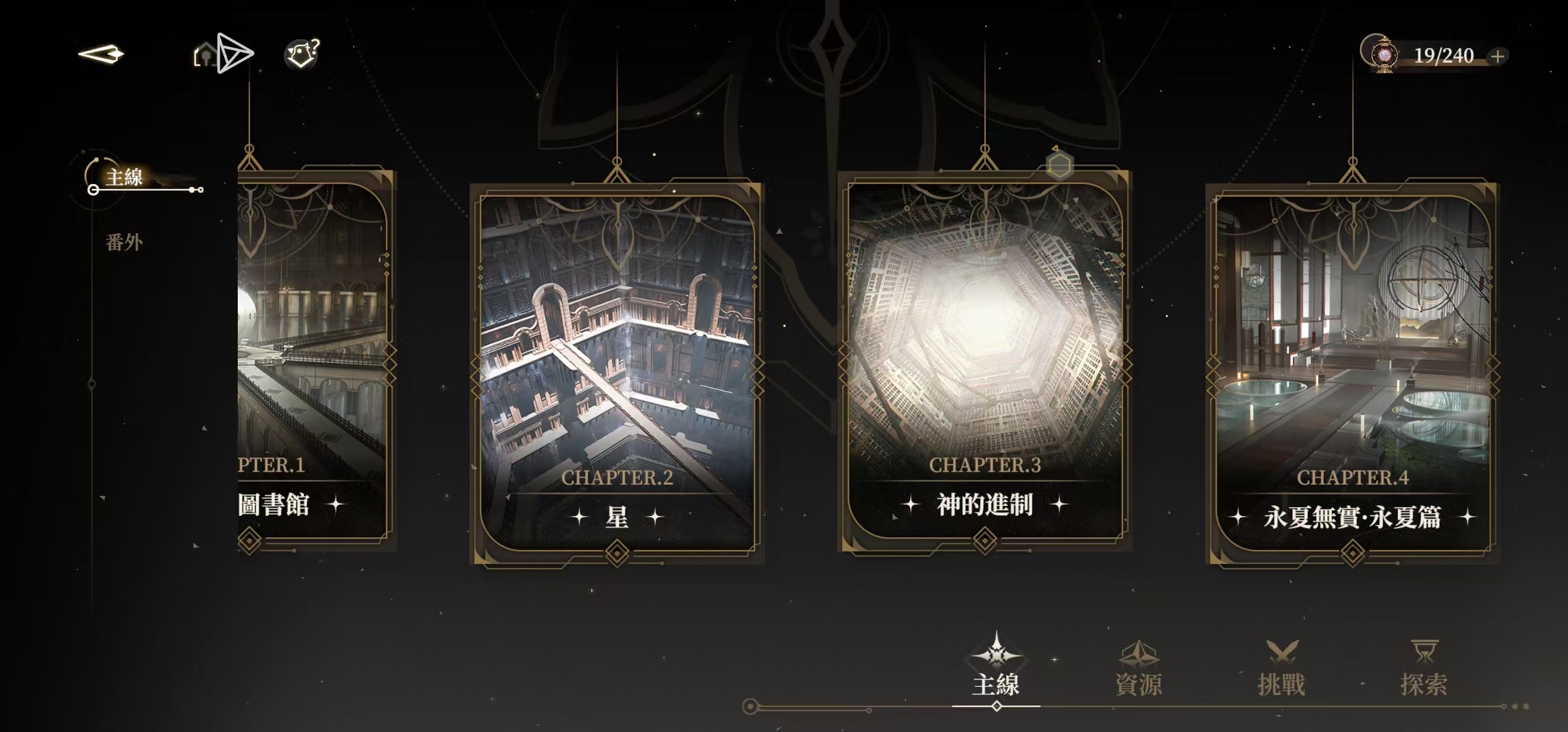Tap the hexagon badge above Chapter 3
The width and height of the screenshot is (1568, 732).
(1059, 165)
